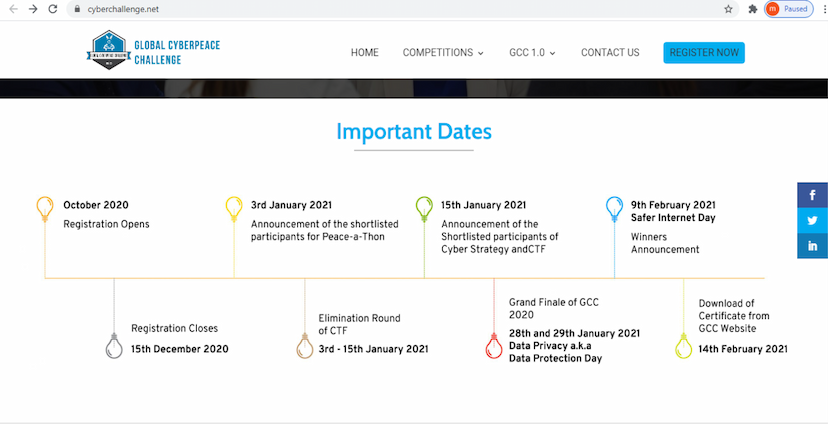Image resolution: width=828 pixels, height=424 pixels.
Task: Go to the Home menu item
Action: click(364, 53)
